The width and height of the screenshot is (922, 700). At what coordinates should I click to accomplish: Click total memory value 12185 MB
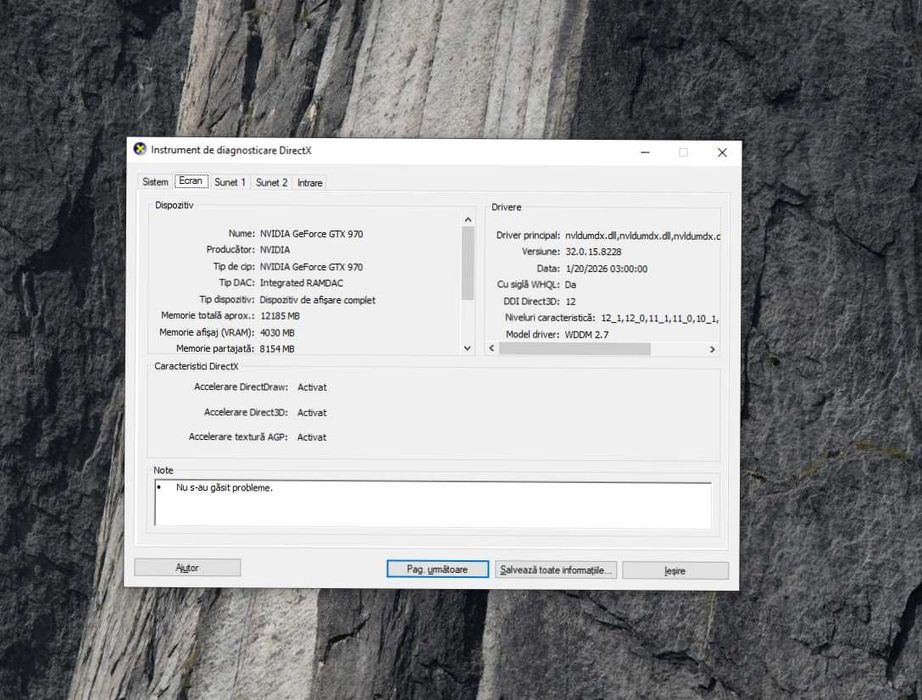pyautogui.click(x=280, y=316)
